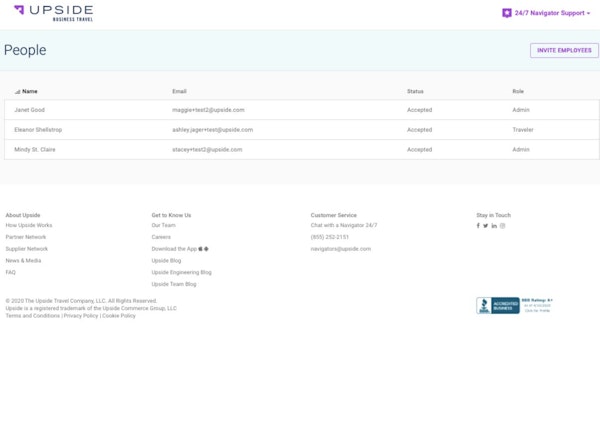Click the Email column header
Viewport: 600px width, 429px height.
179,91
